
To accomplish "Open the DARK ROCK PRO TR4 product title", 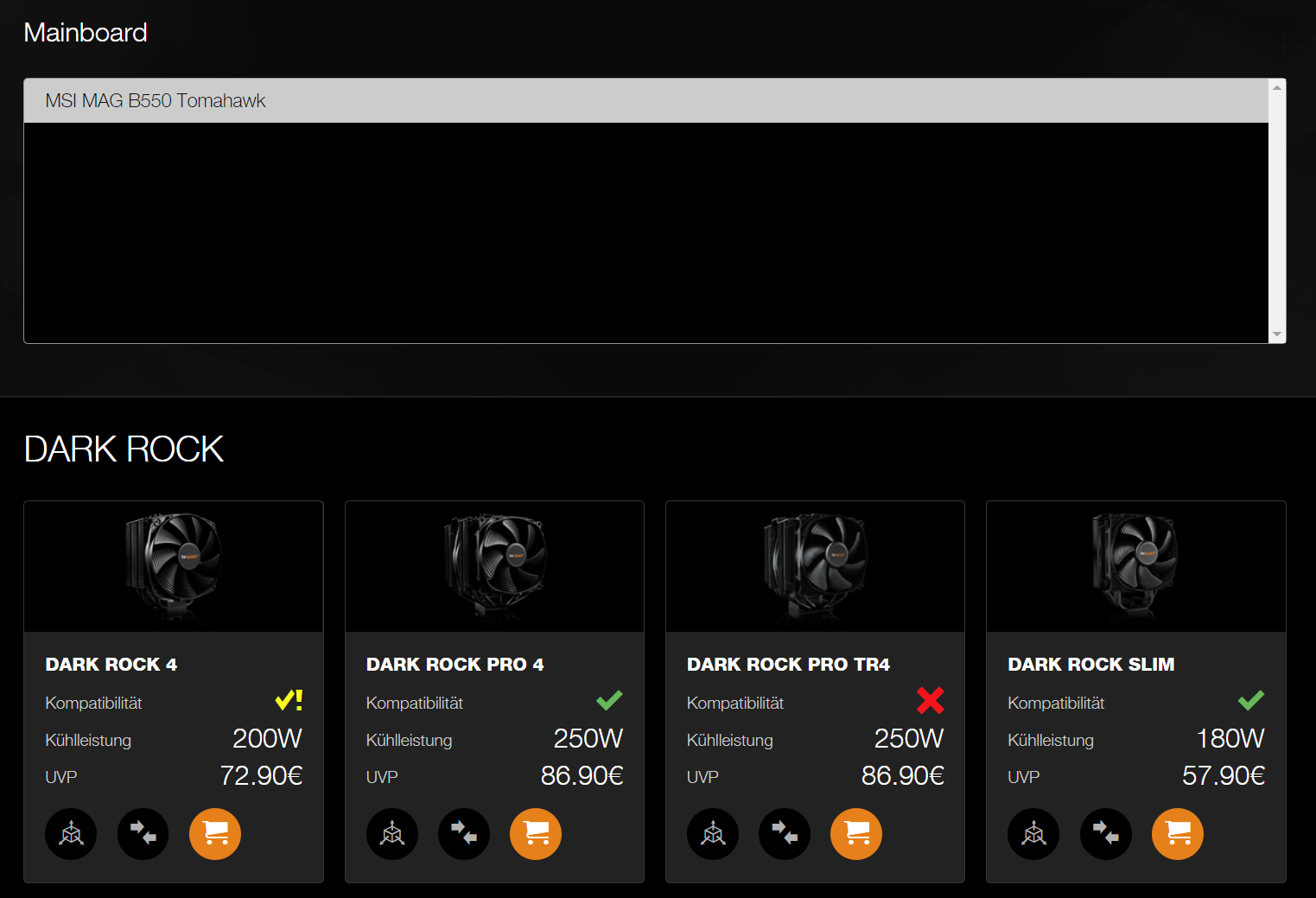I will [x=788, y=665].
